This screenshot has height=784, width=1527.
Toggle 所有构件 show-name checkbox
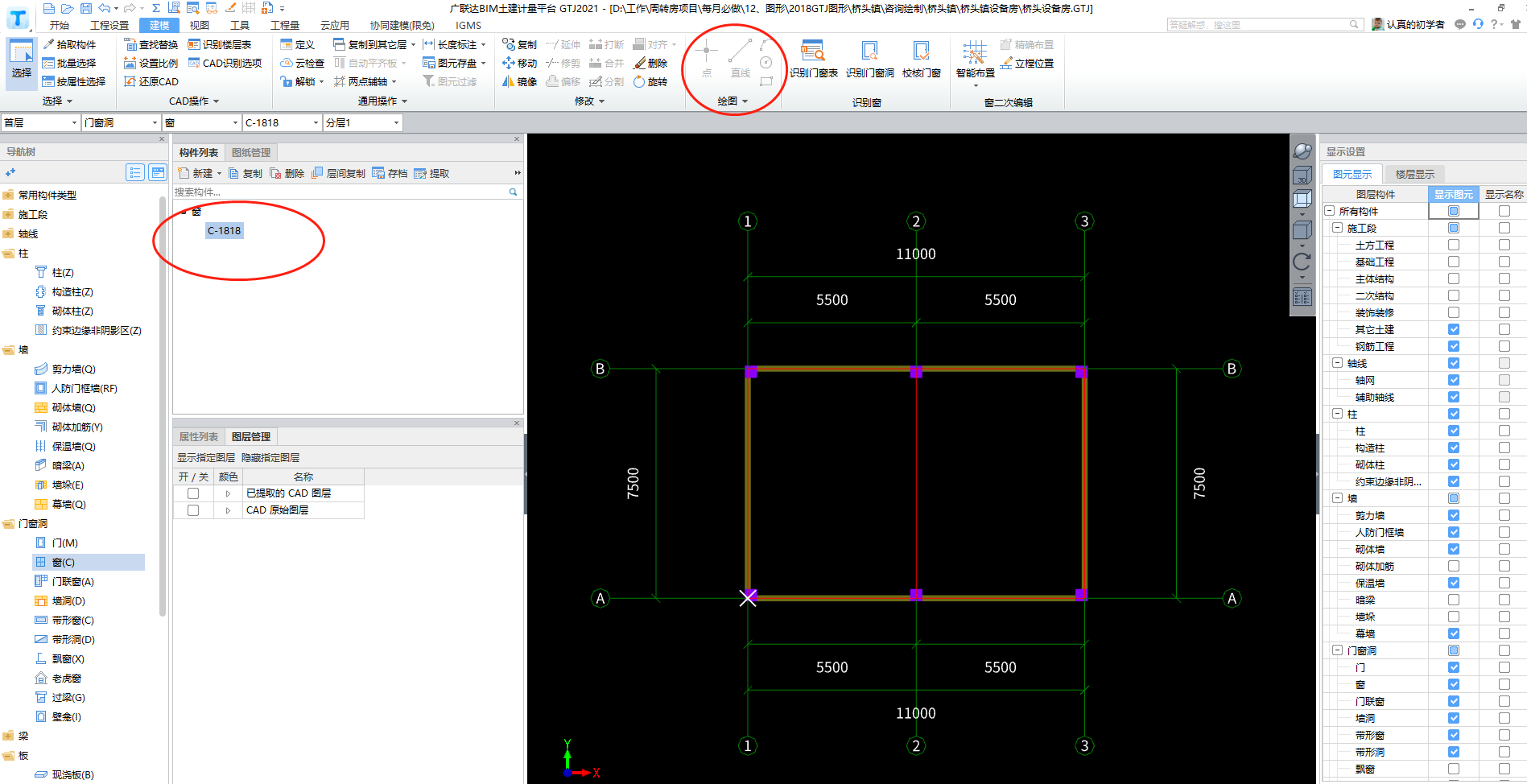tap(1504, 211)
